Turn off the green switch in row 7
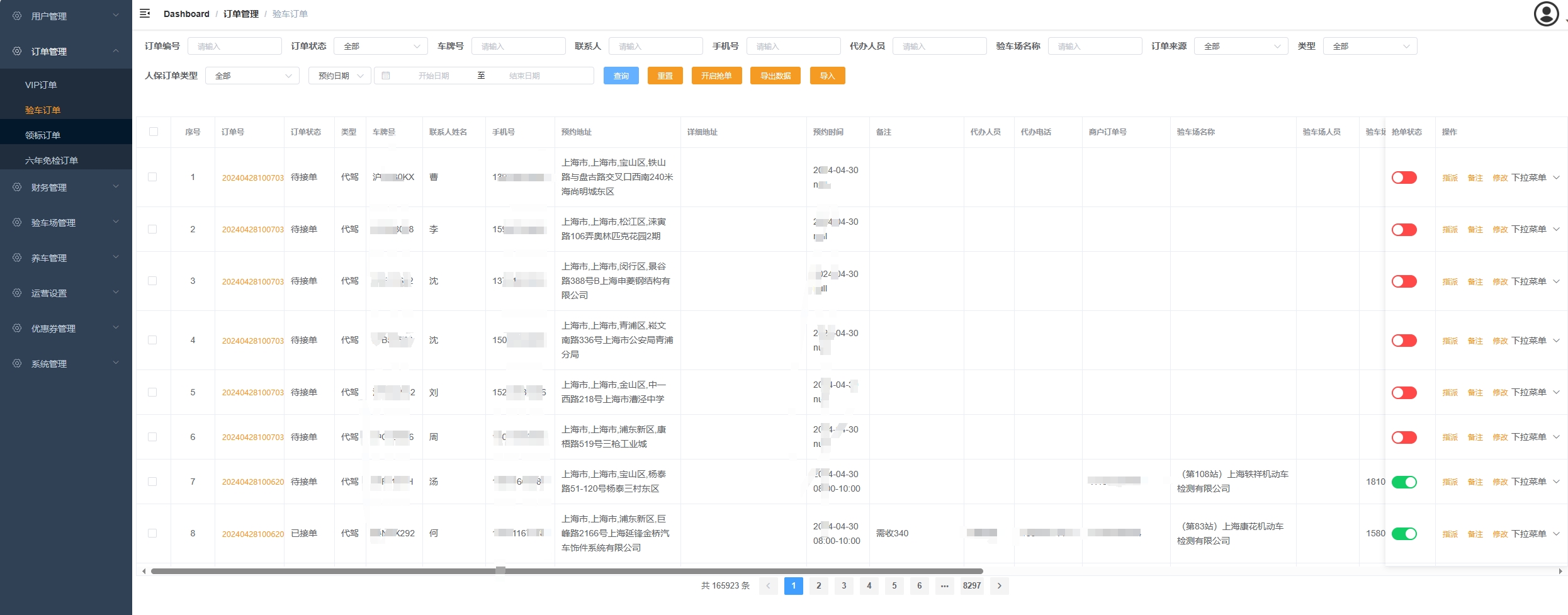Screen dimensions: 1568x615 pos(1404,482)
